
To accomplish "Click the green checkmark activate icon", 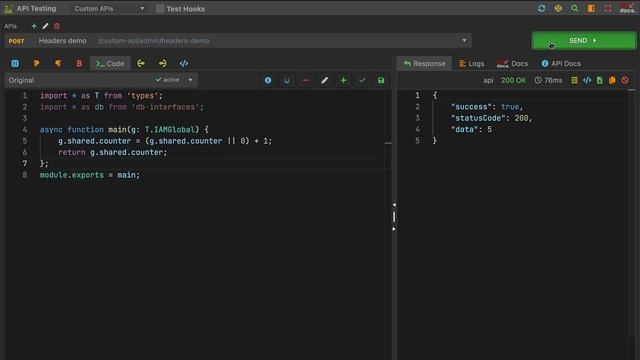I will pos(362,80).
